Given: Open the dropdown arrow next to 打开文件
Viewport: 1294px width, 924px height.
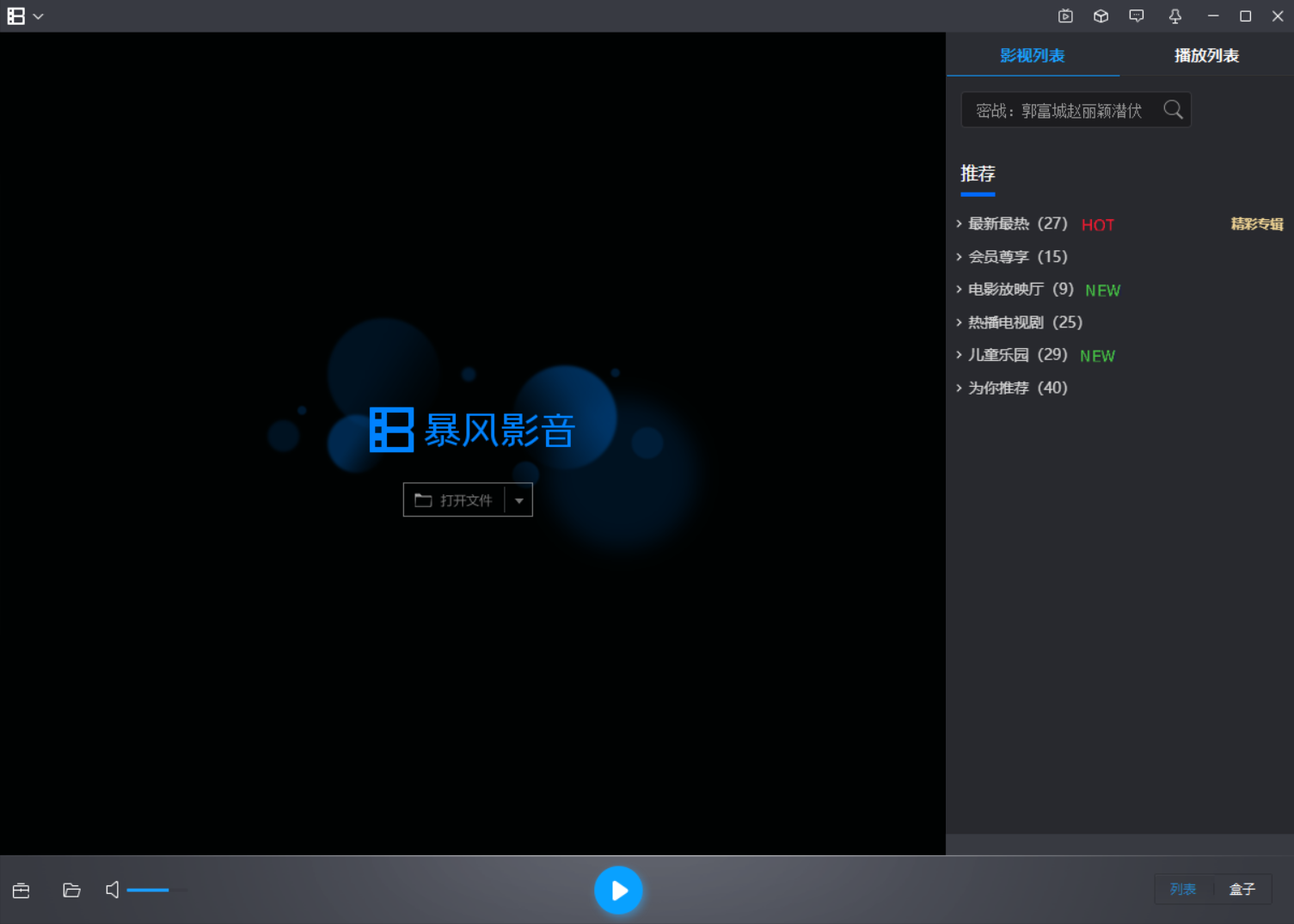Looking at the screenshot, I should (x=518, y=500).
